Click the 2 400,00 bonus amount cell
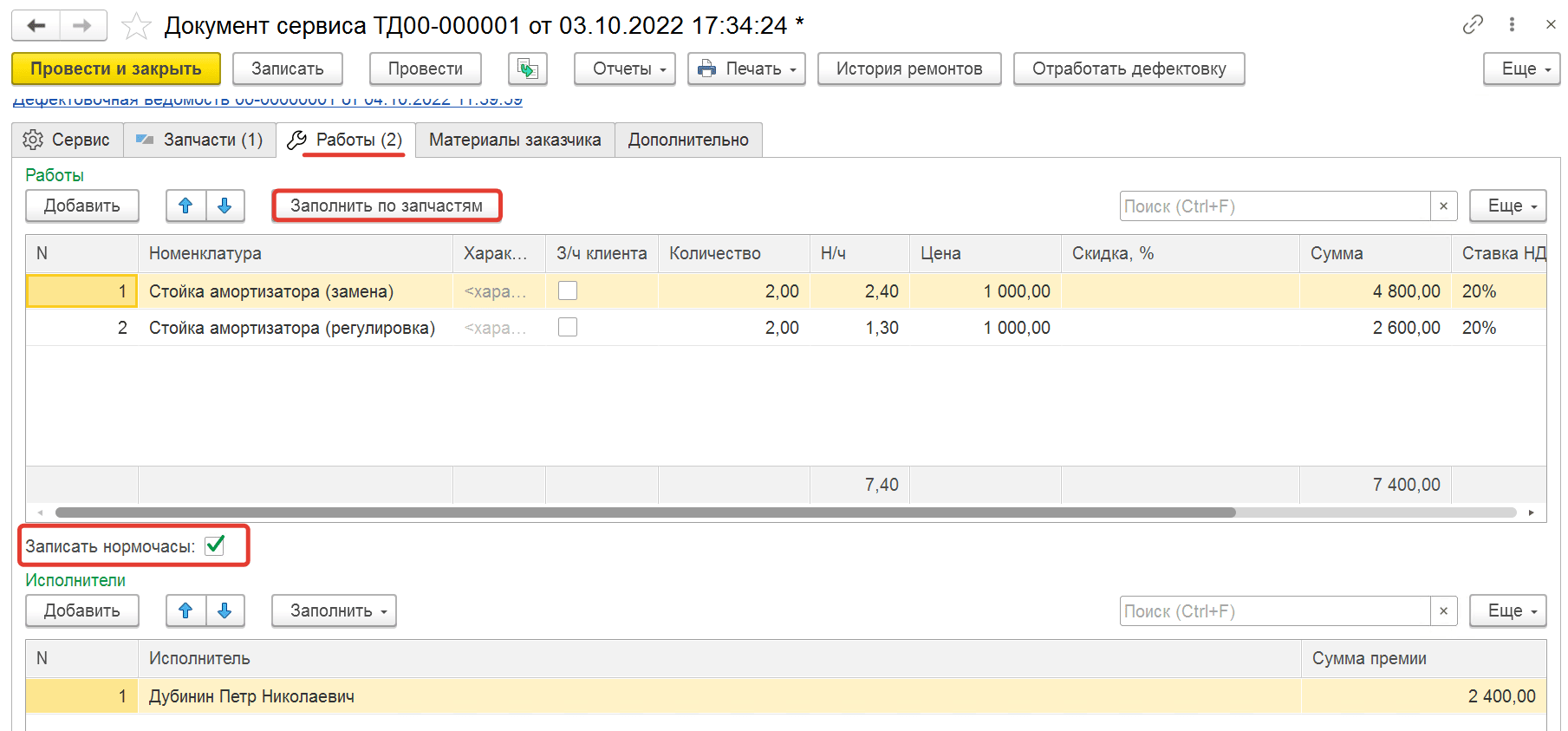The width and height of the screenshot is (1568, 731). point(1424,696)
